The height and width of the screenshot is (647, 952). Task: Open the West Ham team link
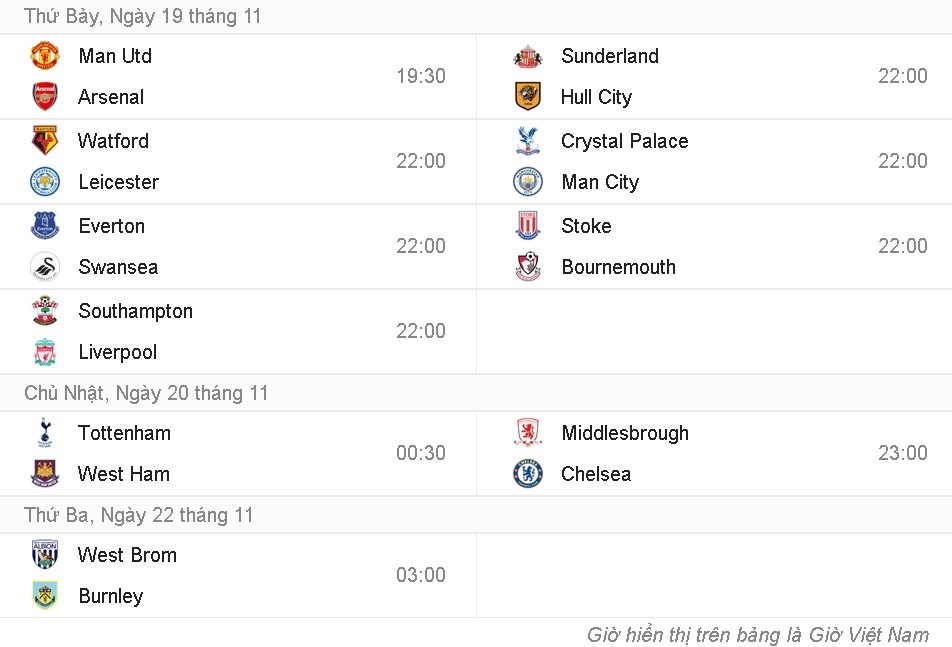click(124, 474)
